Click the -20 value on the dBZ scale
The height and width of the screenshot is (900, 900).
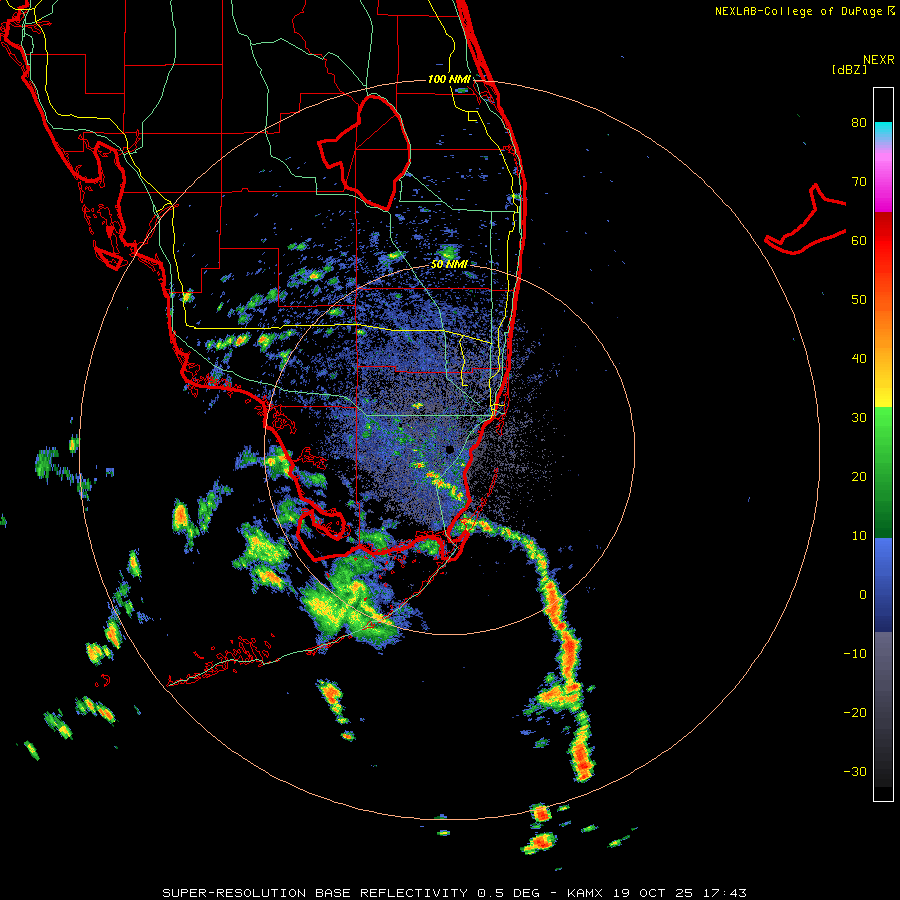tap(855, 713)
